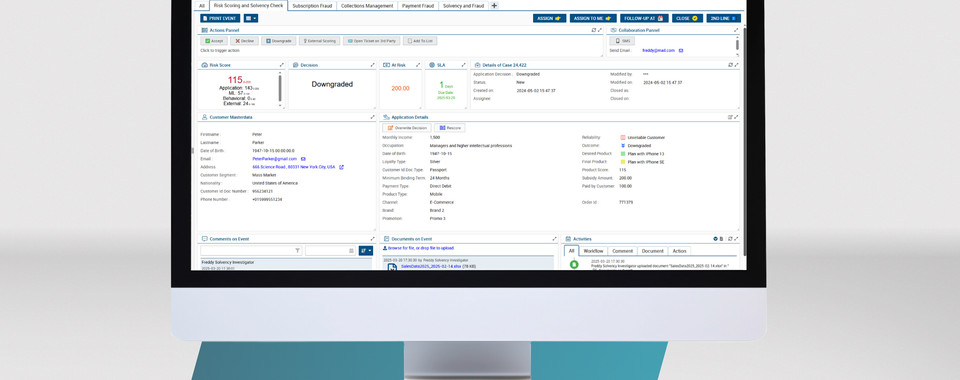Select the Comment tab in Activities
Viewport: 960px width, 380px height.
click(x=623, y=251)
